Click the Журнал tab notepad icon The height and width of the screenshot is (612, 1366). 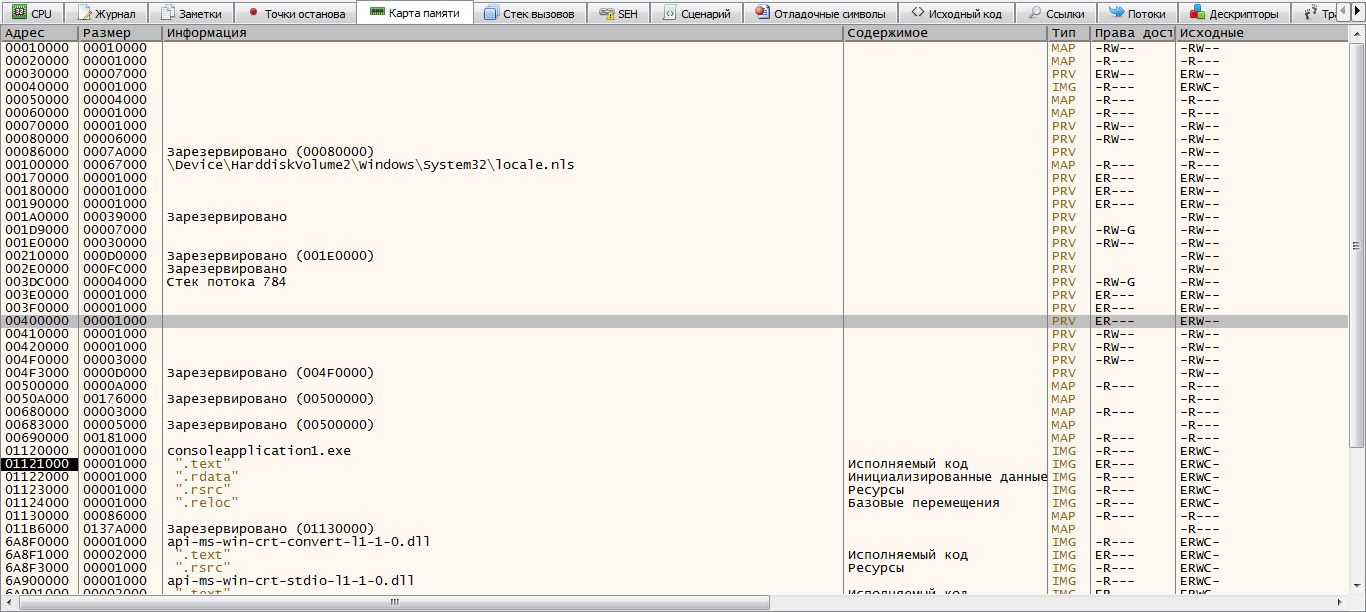85,14
